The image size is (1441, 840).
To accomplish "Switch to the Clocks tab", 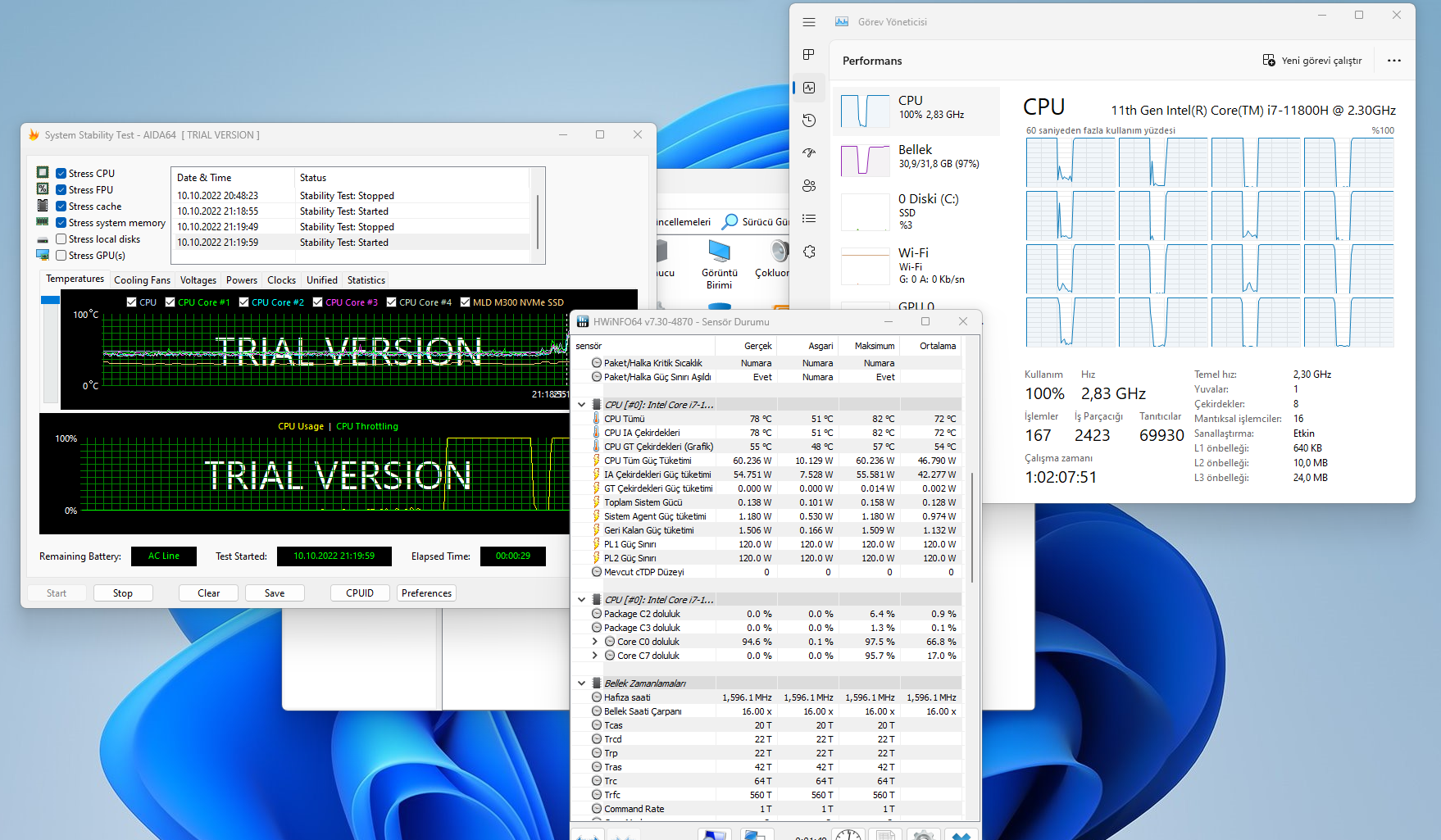I will coord(282,280).
